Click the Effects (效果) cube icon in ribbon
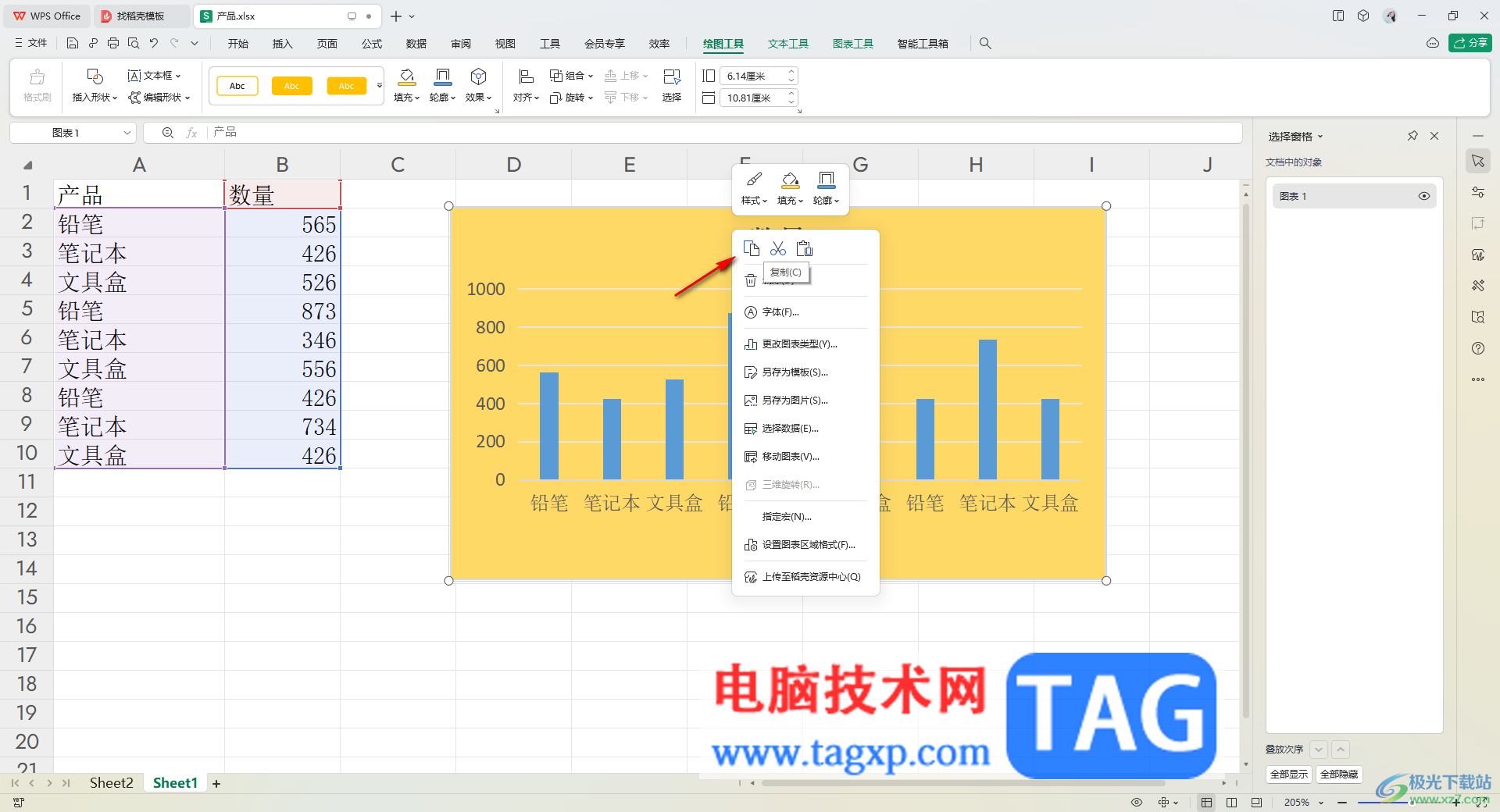Viewport: 1500px width, 812px height. click(x=478, y=77)
